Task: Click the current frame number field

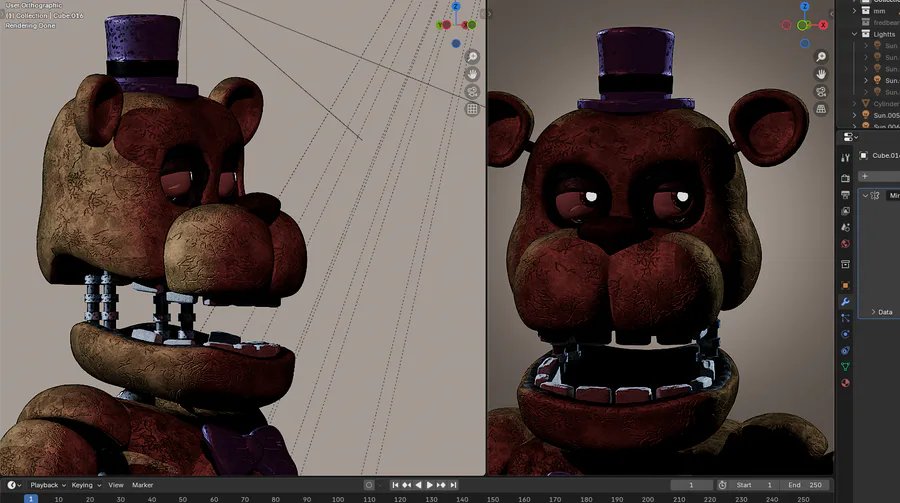Action: point(692,485)
